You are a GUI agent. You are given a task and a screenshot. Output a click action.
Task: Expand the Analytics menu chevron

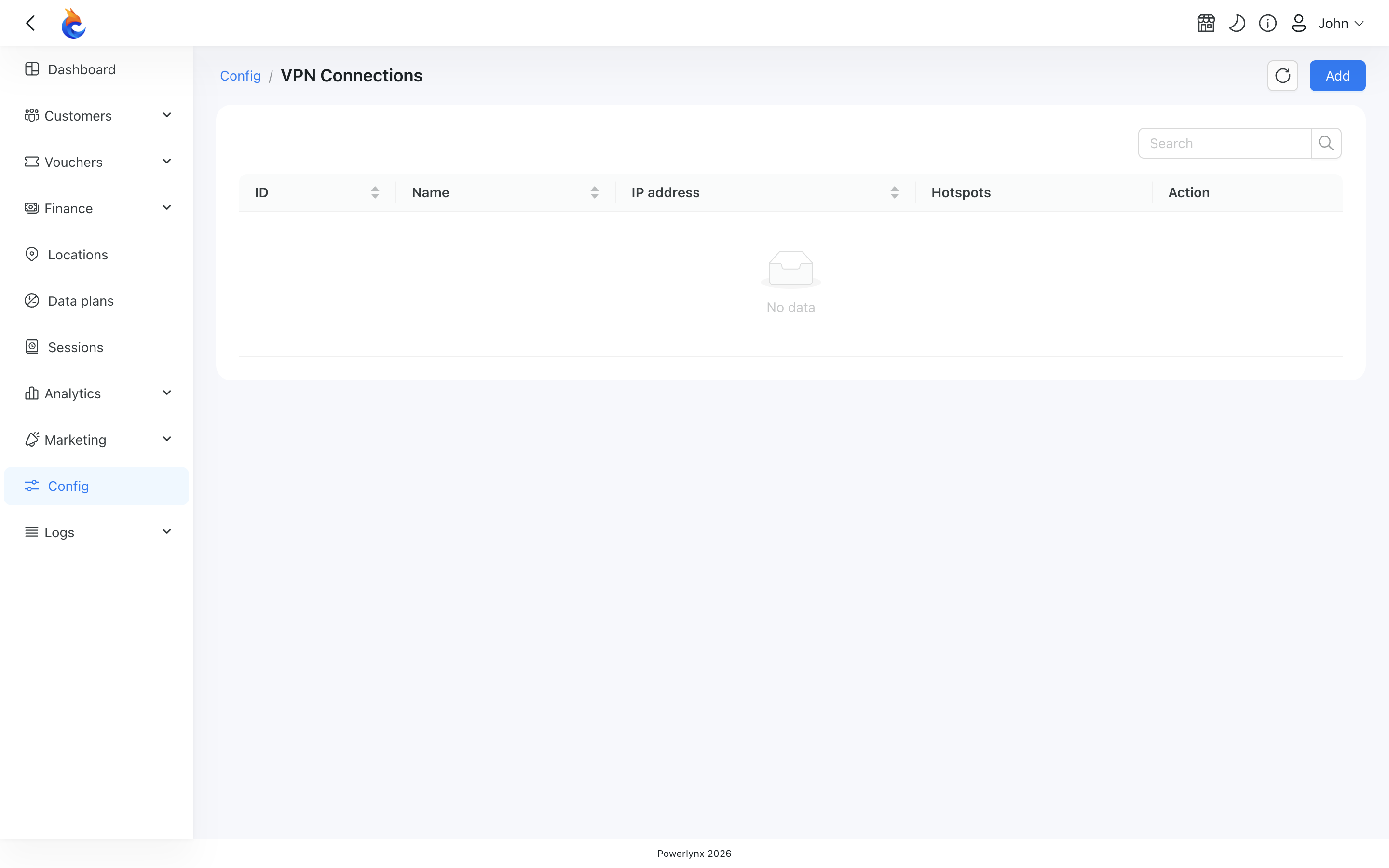167,393
